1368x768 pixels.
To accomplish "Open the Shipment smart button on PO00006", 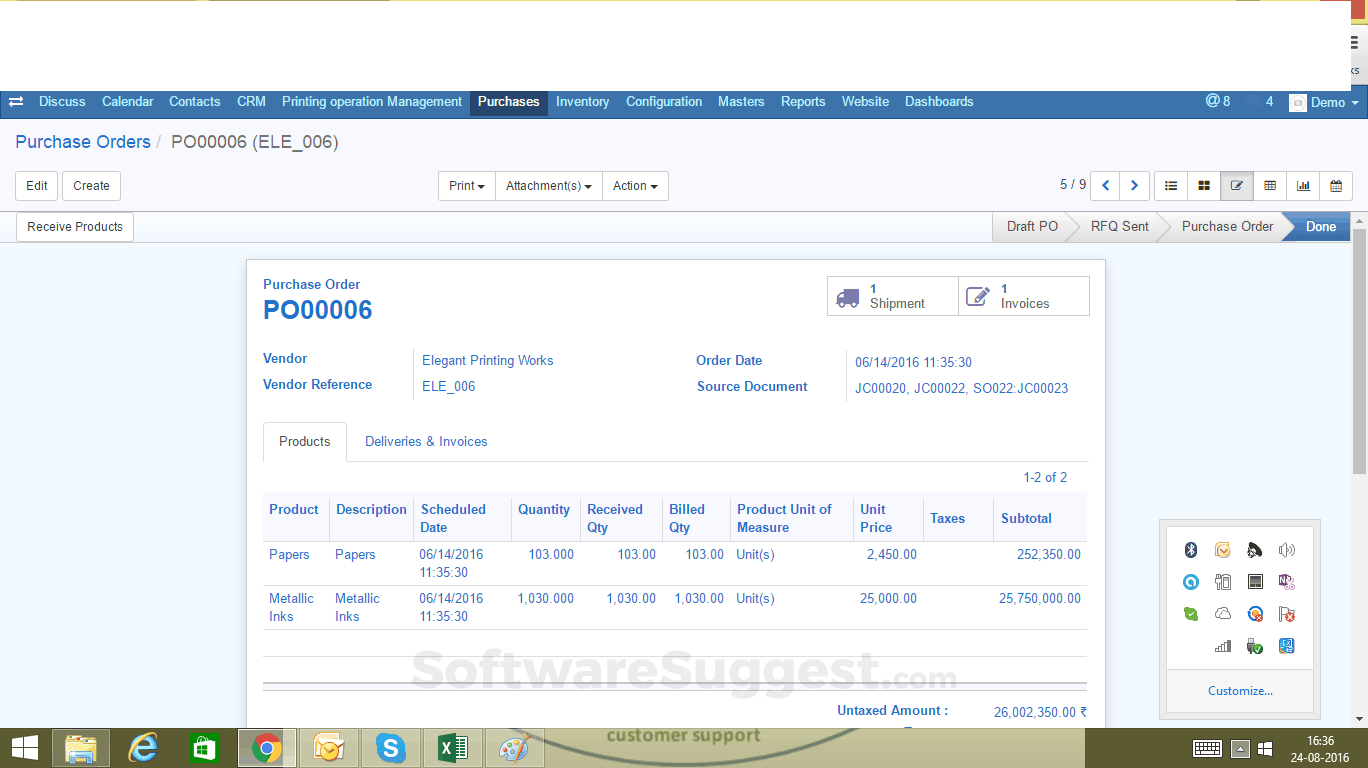I will click(x=891, y=295).
